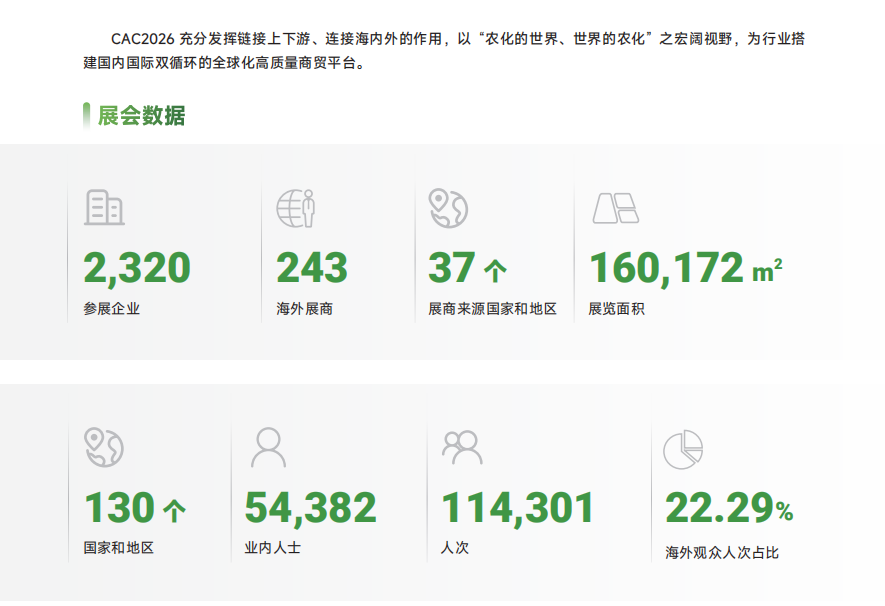Screen dimensions: 885x606
Task: Click the globe location pin icon above 37
Action: pos(448,207)
